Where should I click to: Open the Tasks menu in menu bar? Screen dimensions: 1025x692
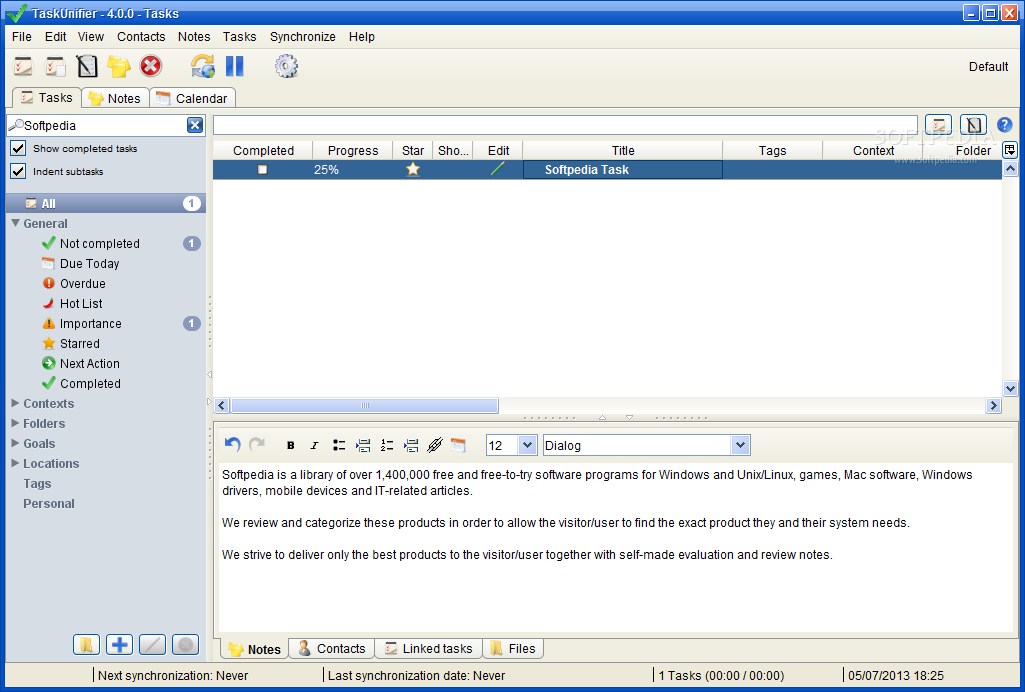(239, 37)
